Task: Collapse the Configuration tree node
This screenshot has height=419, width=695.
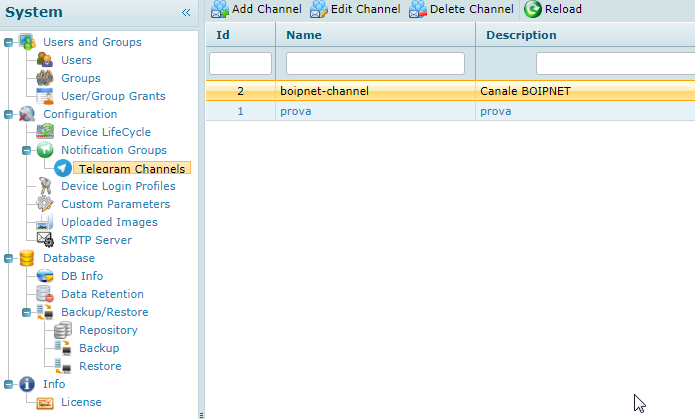Action: (x=8, y=114)
